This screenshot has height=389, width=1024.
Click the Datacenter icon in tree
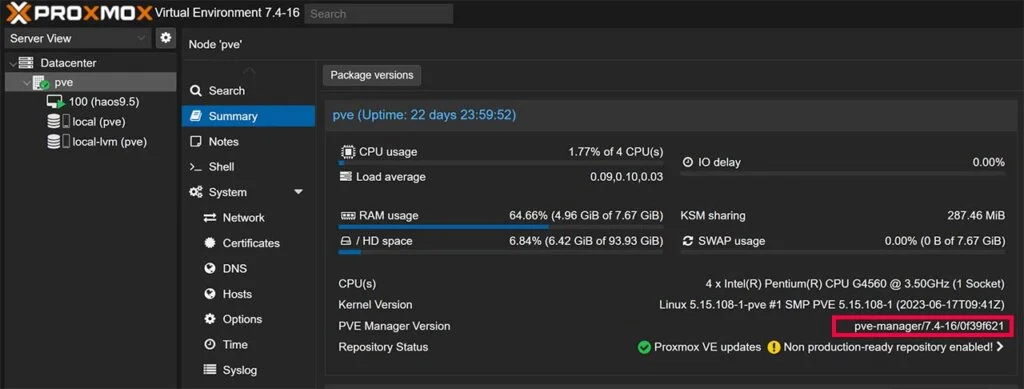(x=26, y=63)
